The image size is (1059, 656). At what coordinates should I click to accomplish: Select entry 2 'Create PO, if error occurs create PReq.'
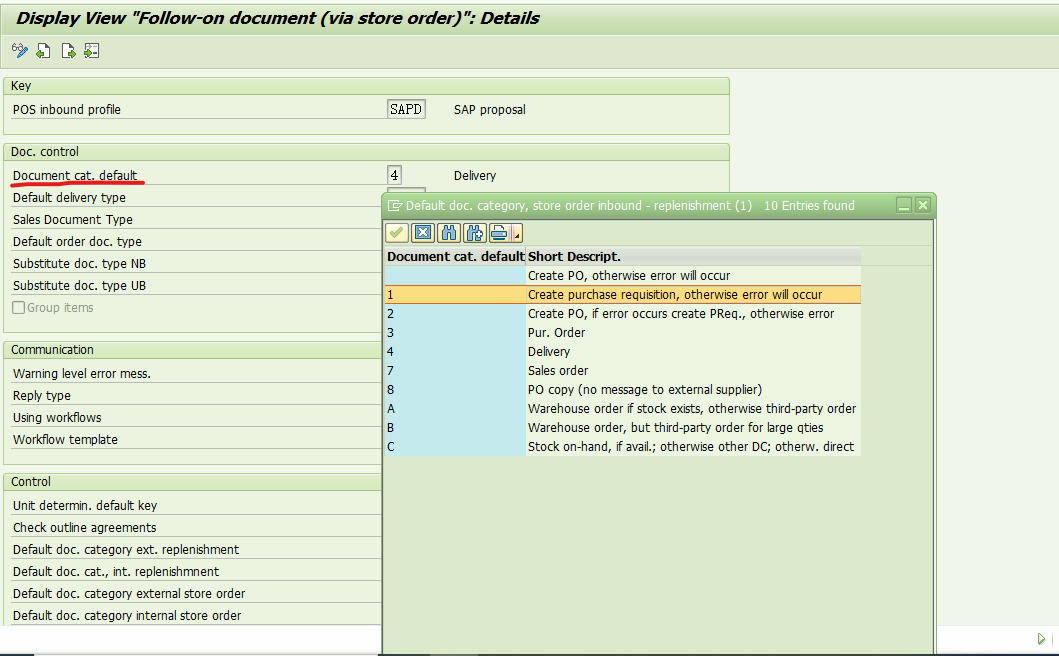[x=623, y=313]
